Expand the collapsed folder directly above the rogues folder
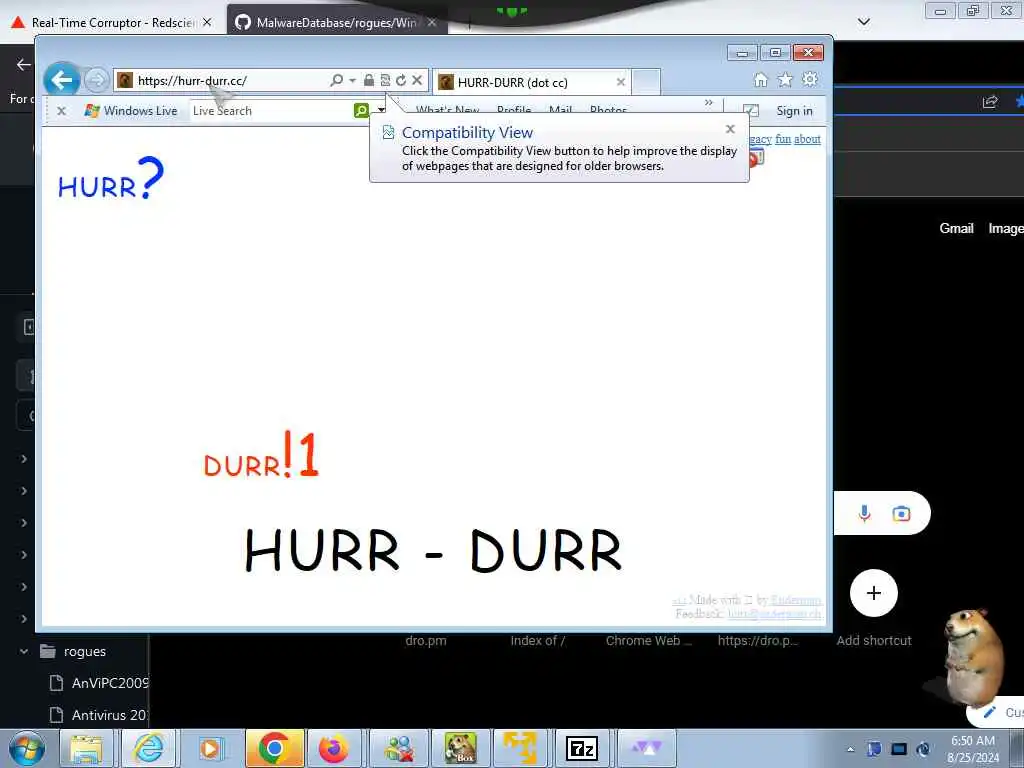 tap(24, 618)
